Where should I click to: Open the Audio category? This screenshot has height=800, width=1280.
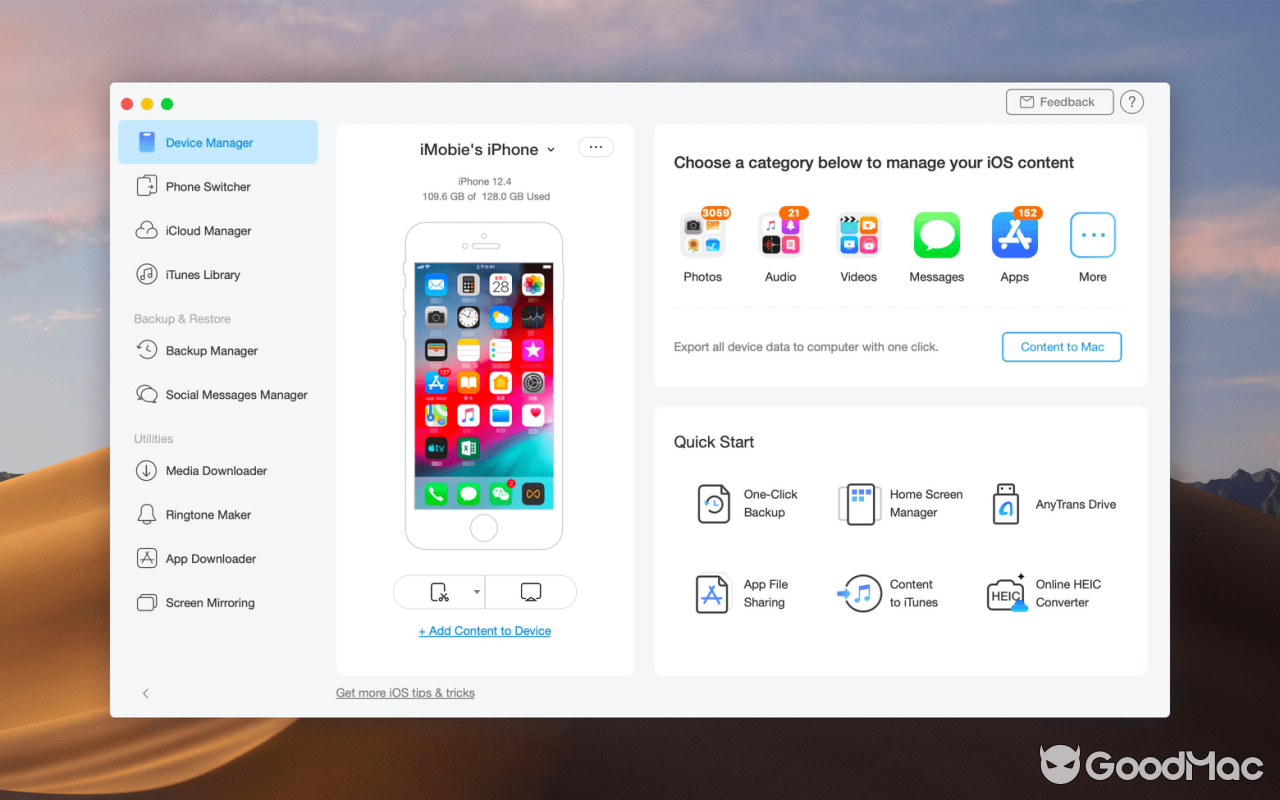coord(781,234)
